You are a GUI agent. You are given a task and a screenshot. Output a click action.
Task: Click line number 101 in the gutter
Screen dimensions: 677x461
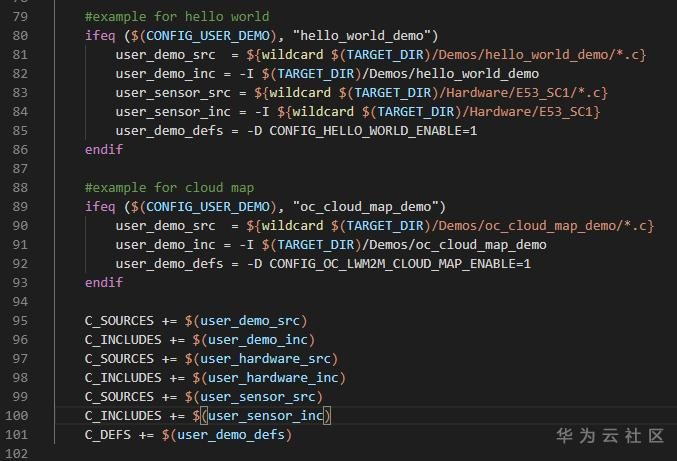click(x=17, y=434)
